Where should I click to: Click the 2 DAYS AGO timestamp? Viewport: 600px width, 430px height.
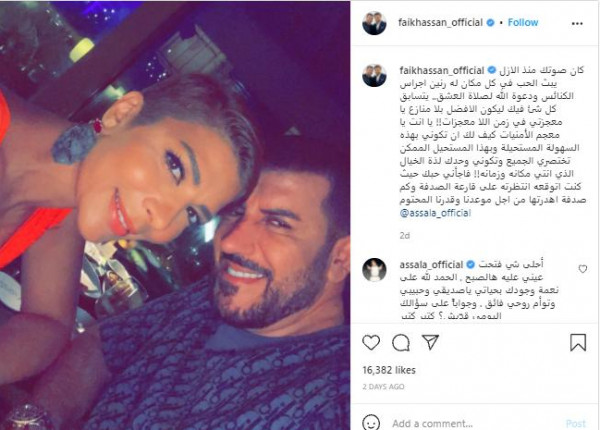[x=383, y=387]
